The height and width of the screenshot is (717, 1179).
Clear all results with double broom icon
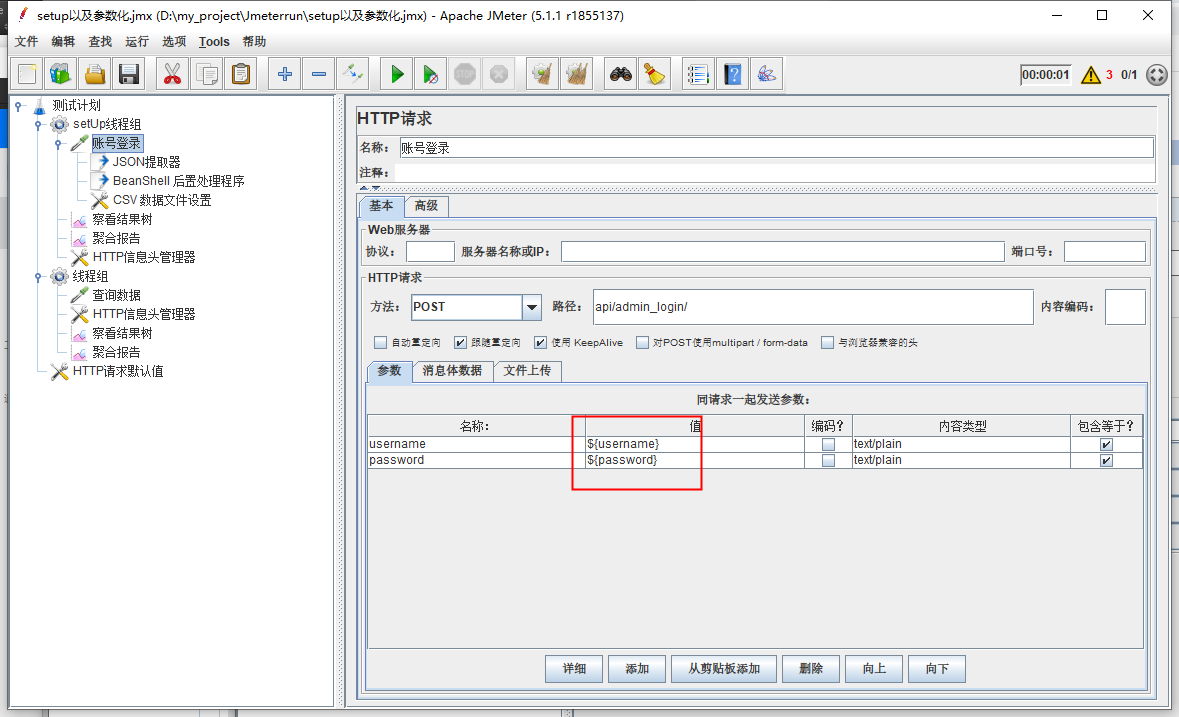(x=577, y=74)
